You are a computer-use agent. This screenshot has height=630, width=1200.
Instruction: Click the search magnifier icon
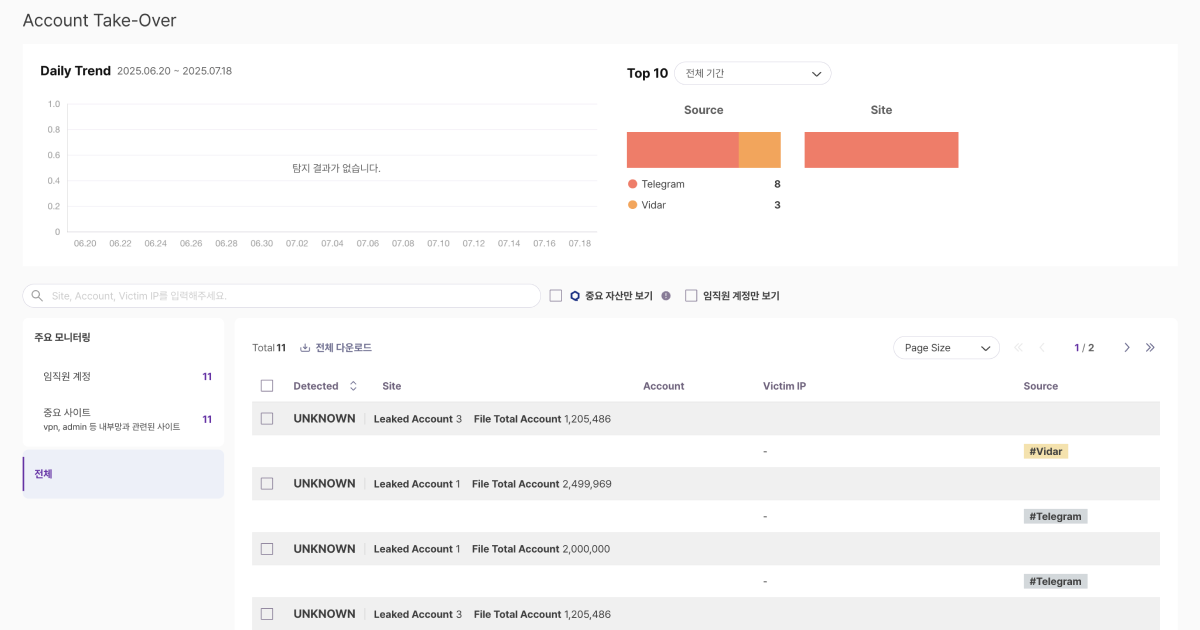tap(37, 296)
